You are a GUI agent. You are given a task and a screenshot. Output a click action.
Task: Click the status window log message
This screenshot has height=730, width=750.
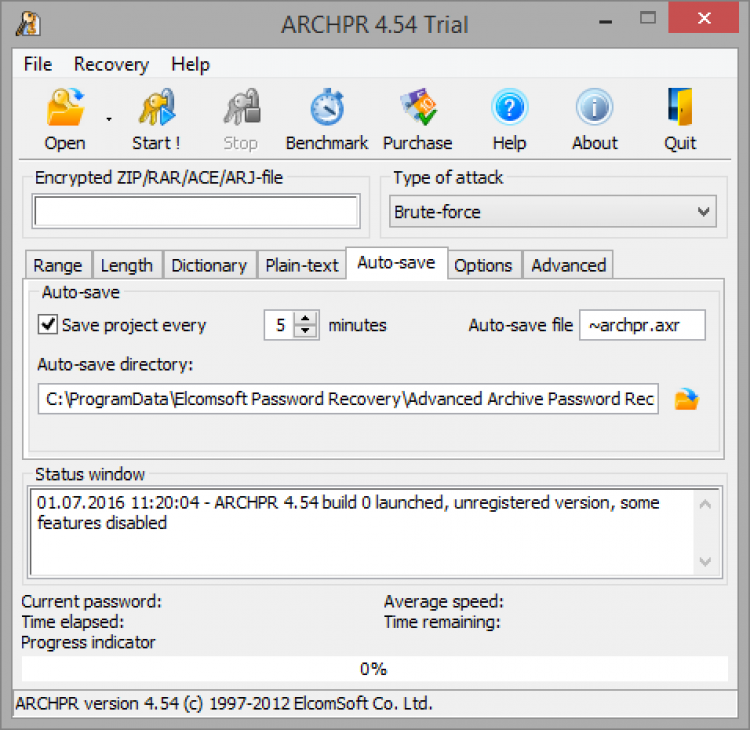(348, 513)
